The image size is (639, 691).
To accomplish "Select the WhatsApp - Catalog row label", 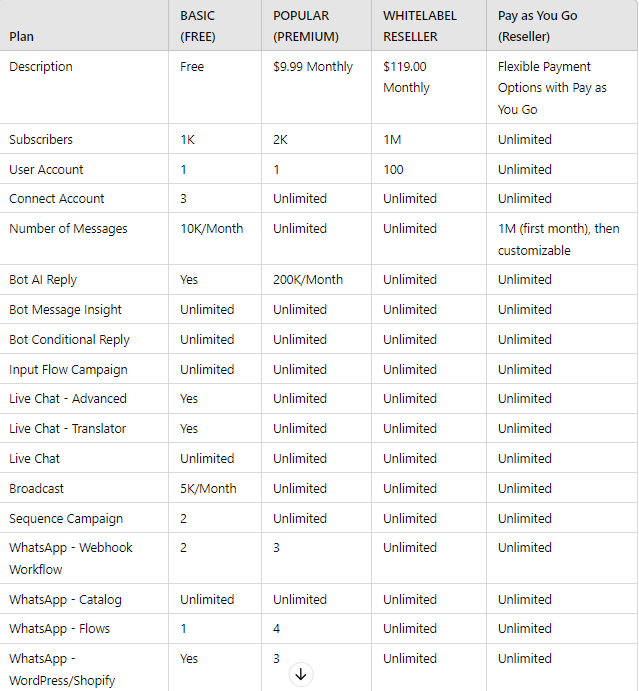I will point(65,600).
